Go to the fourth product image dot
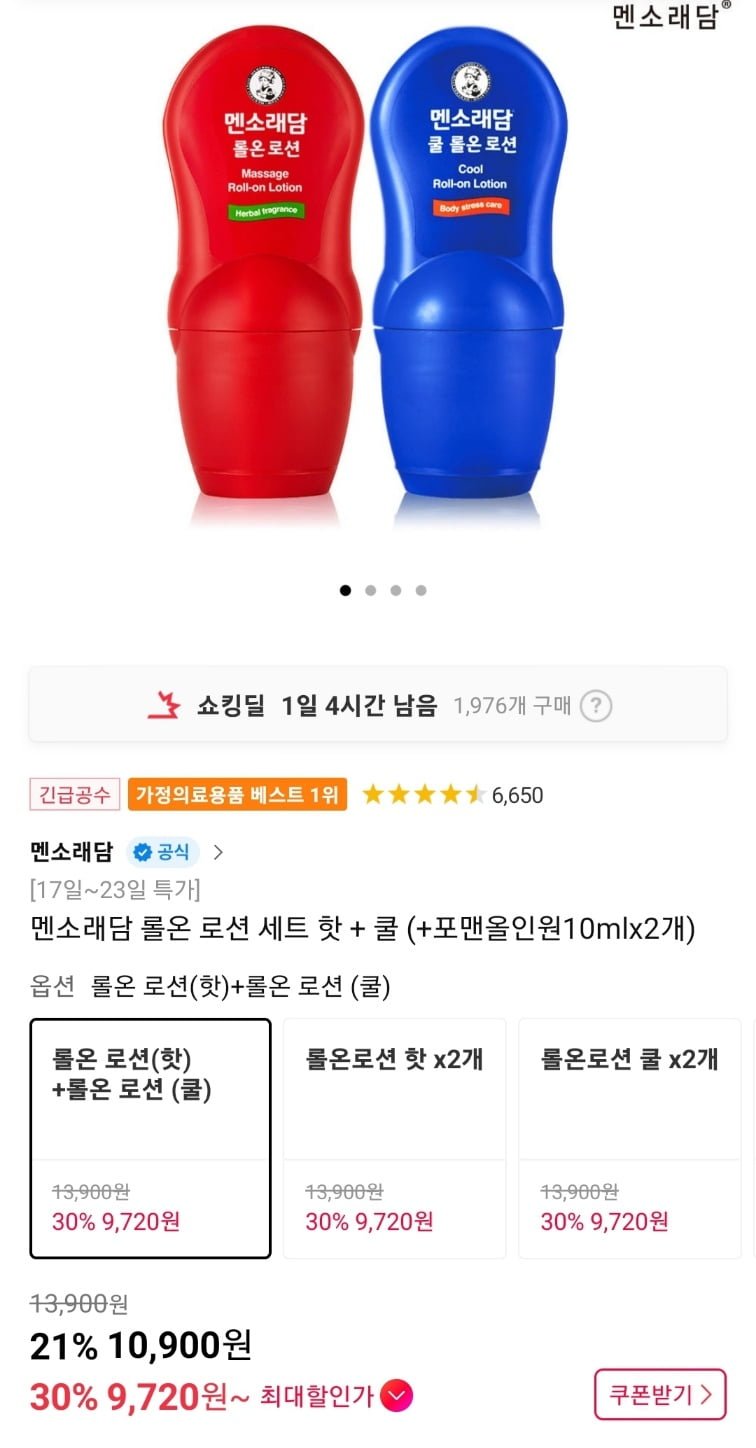This screenshot has width=756, height=1448. (x=420, y=590)
